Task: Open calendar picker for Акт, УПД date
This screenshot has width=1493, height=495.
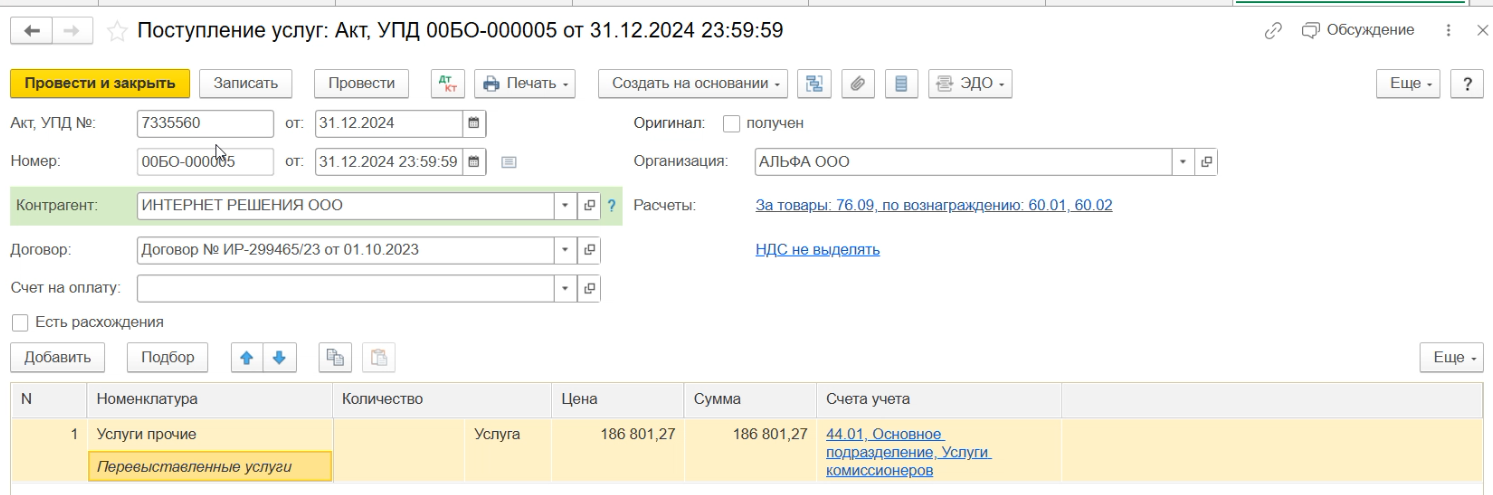Action: pos(474,124)
